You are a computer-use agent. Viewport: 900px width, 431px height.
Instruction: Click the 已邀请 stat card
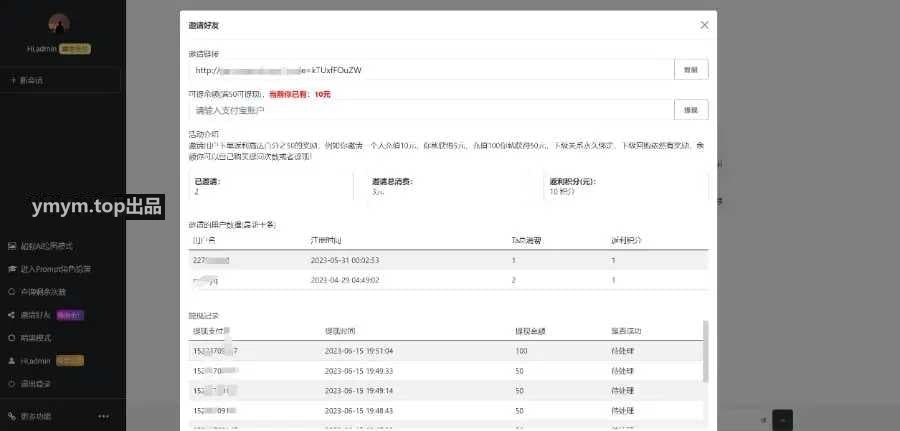271,187
